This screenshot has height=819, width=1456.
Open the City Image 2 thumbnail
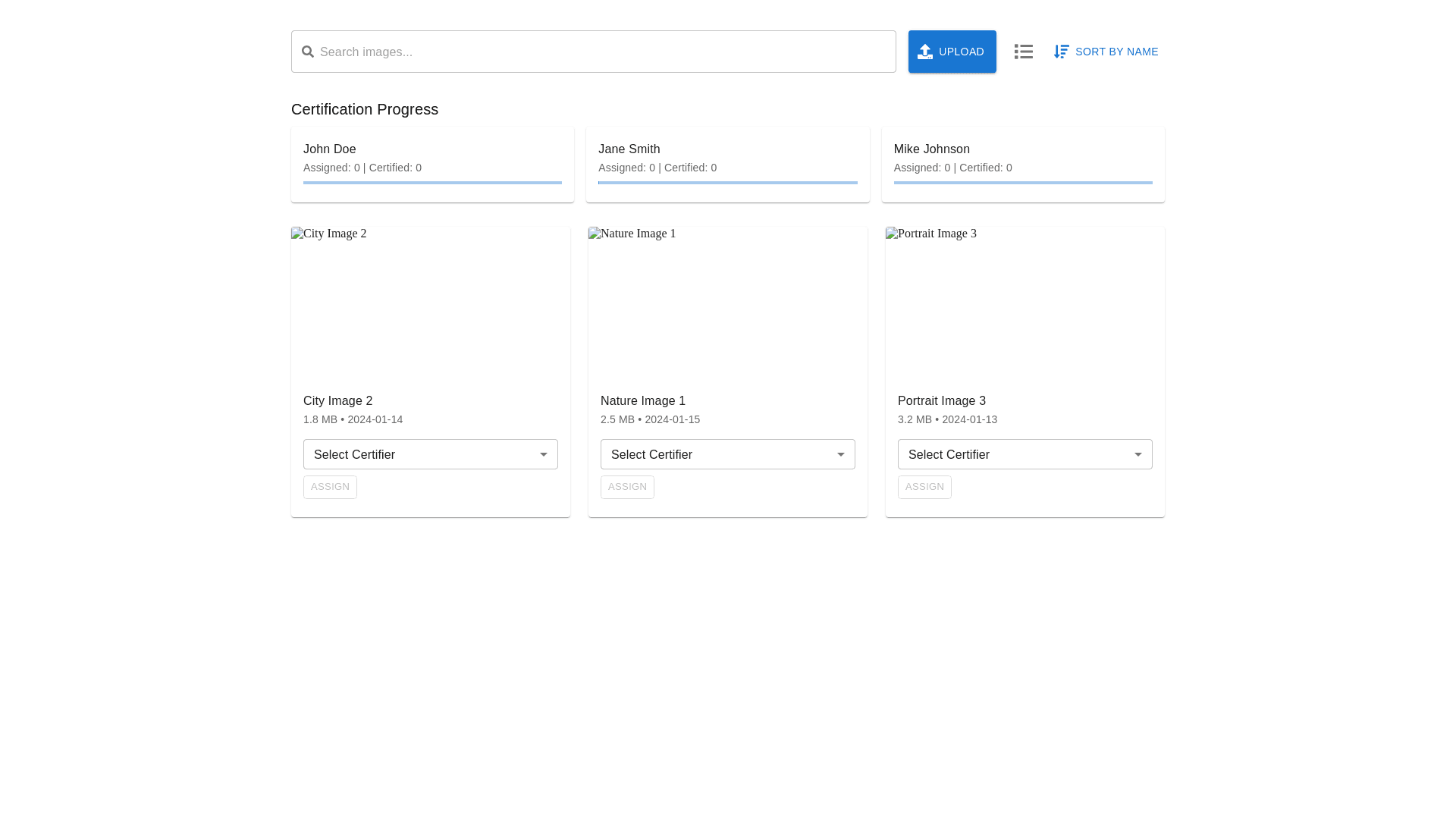430,303
